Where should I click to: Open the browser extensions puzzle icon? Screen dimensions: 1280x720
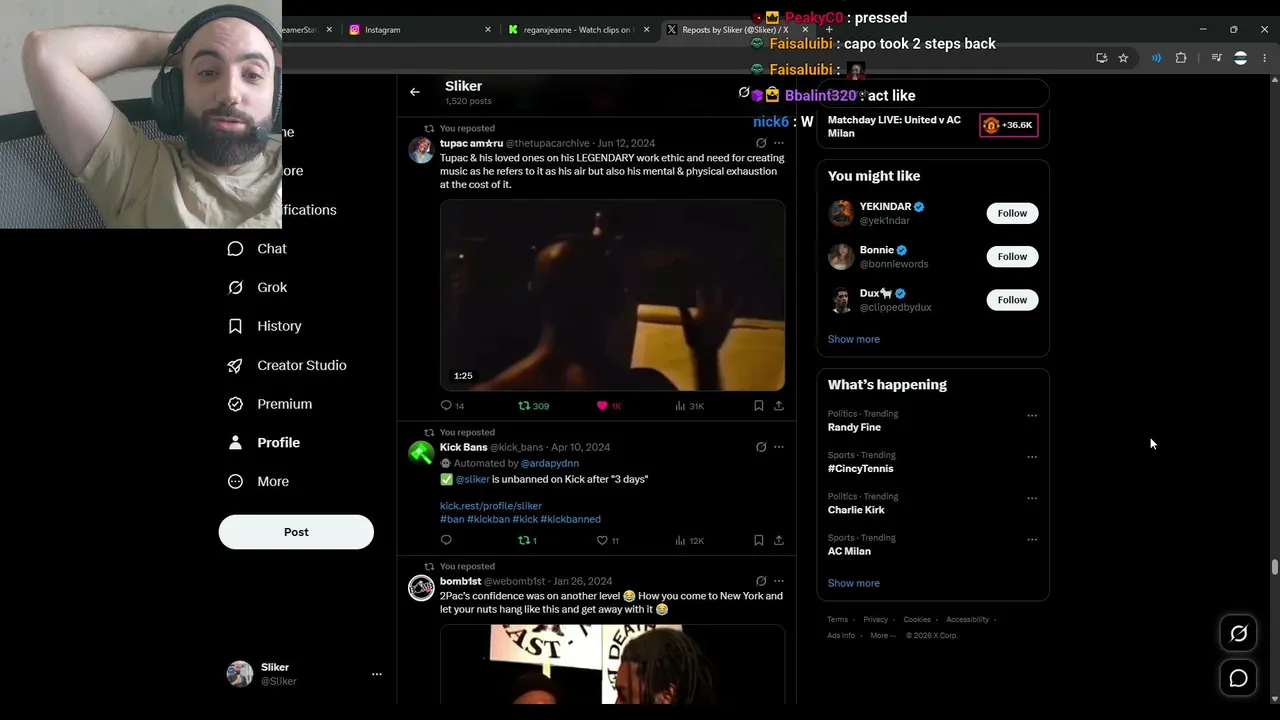coord(1181,58)
